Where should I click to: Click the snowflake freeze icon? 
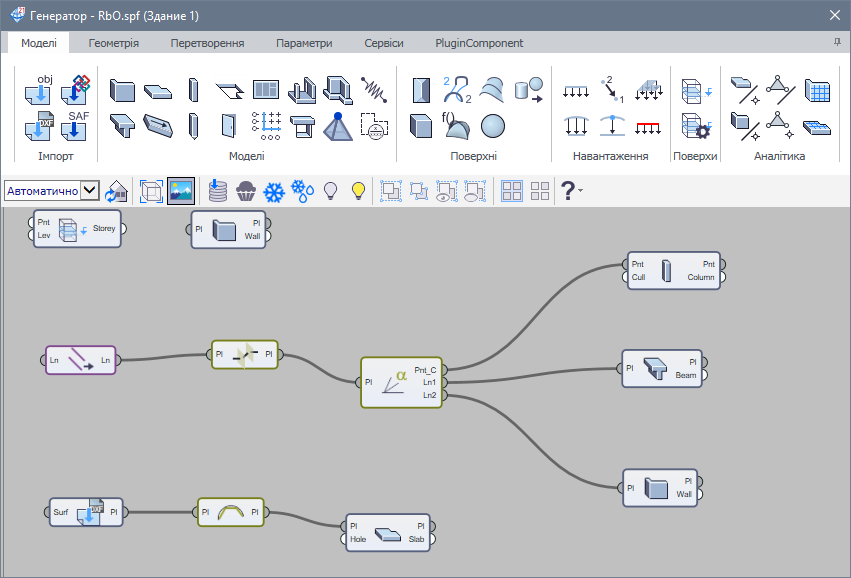[x=274, y=191]
